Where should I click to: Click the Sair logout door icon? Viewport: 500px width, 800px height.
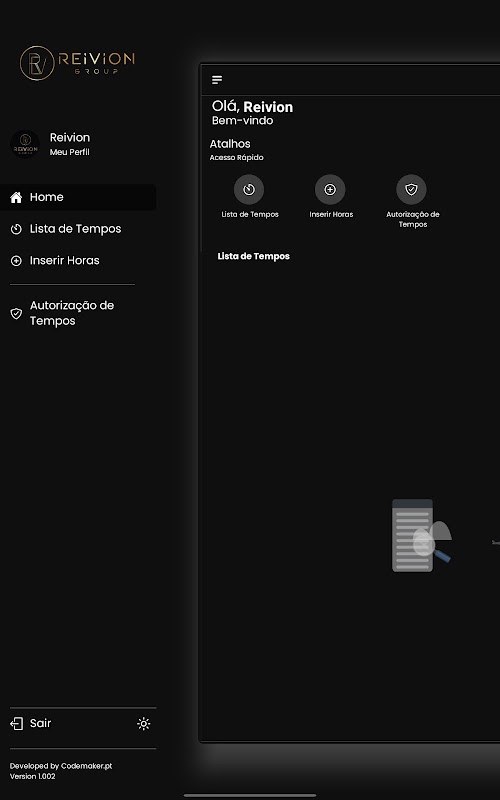(17, 723)
